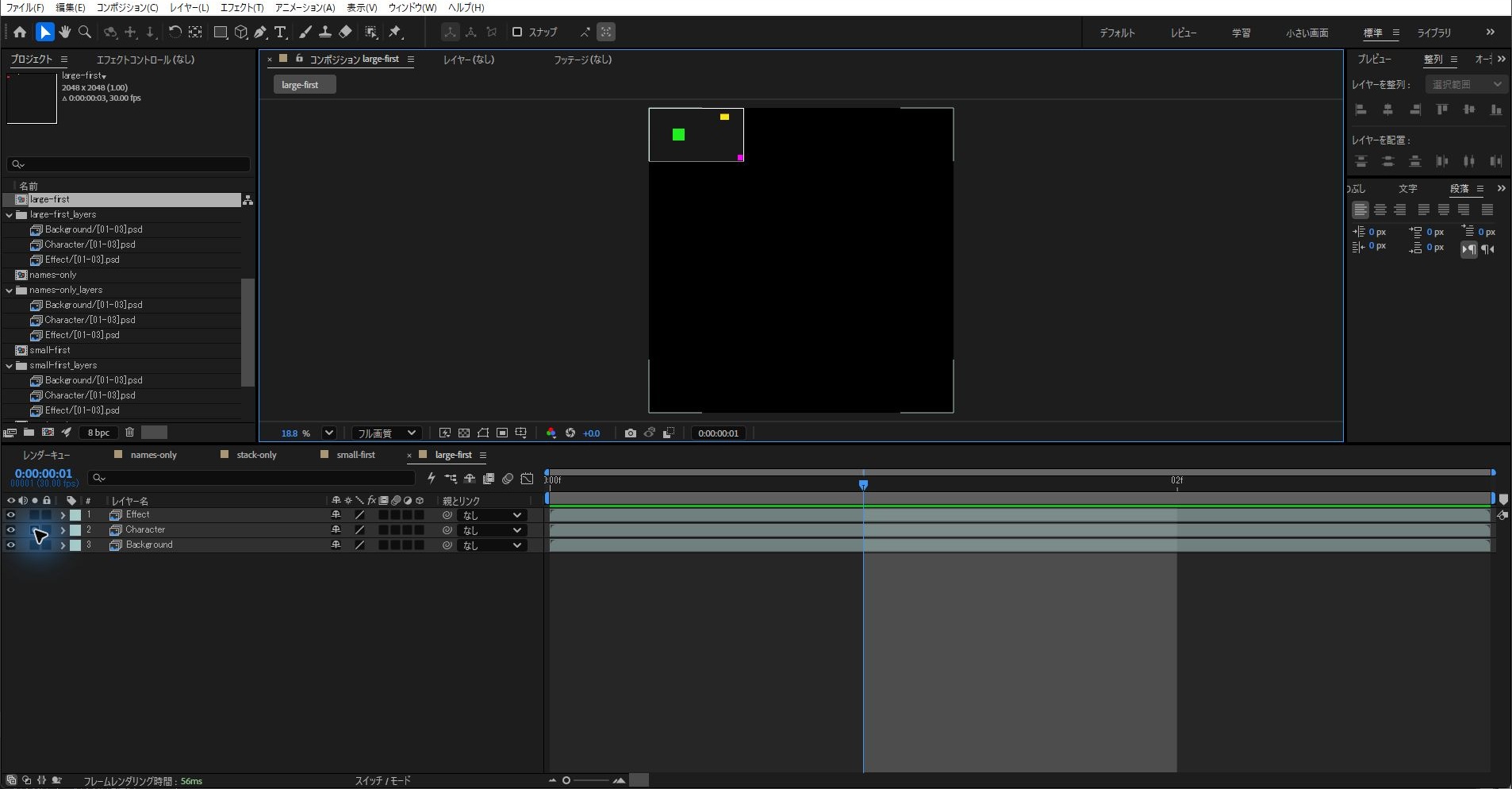Open the 18.8% magnification dropdown
This screenshot has width=1512, height=789.
click(x=329, y=433)
